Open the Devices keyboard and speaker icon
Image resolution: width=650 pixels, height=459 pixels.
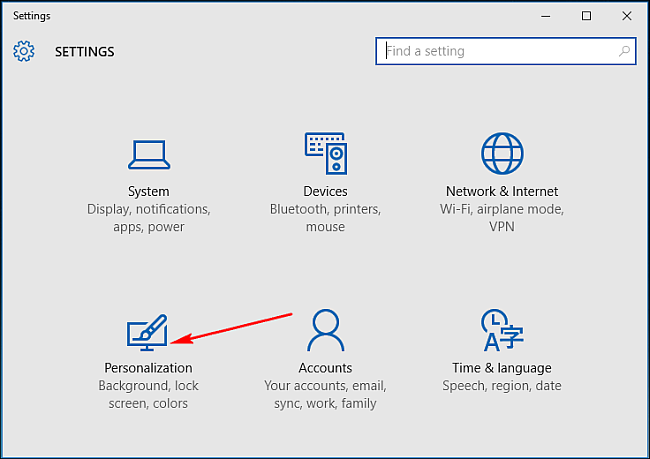click(326, 153)
